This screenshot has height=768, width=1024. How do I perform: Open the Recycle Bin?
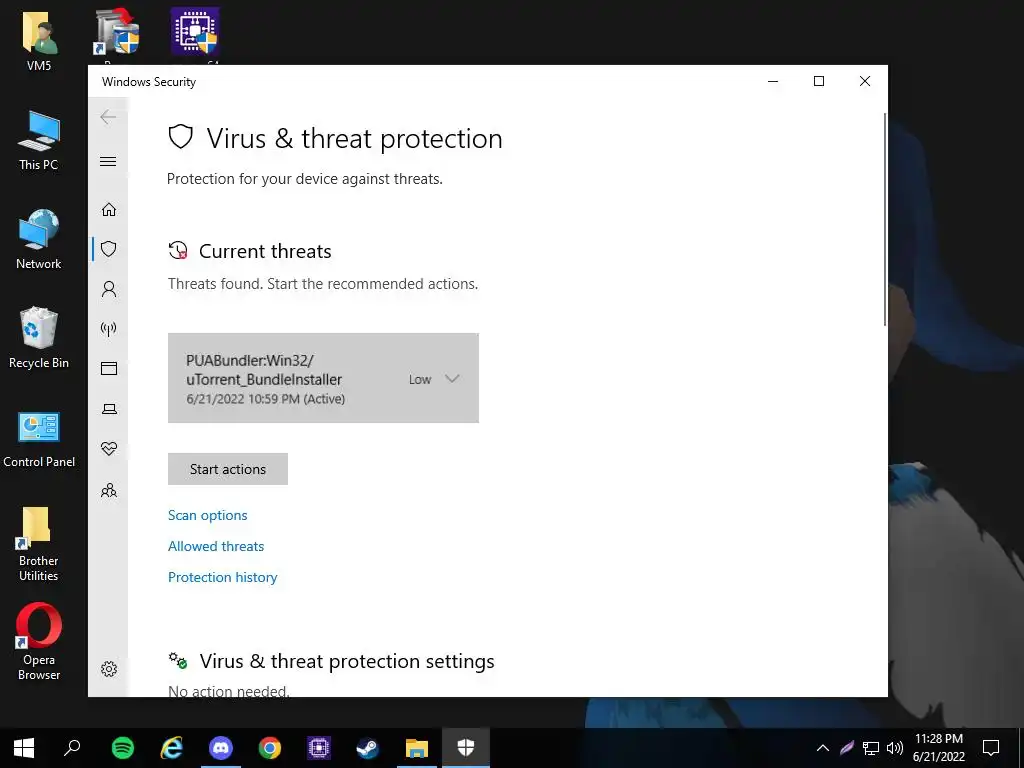point(39,338)
